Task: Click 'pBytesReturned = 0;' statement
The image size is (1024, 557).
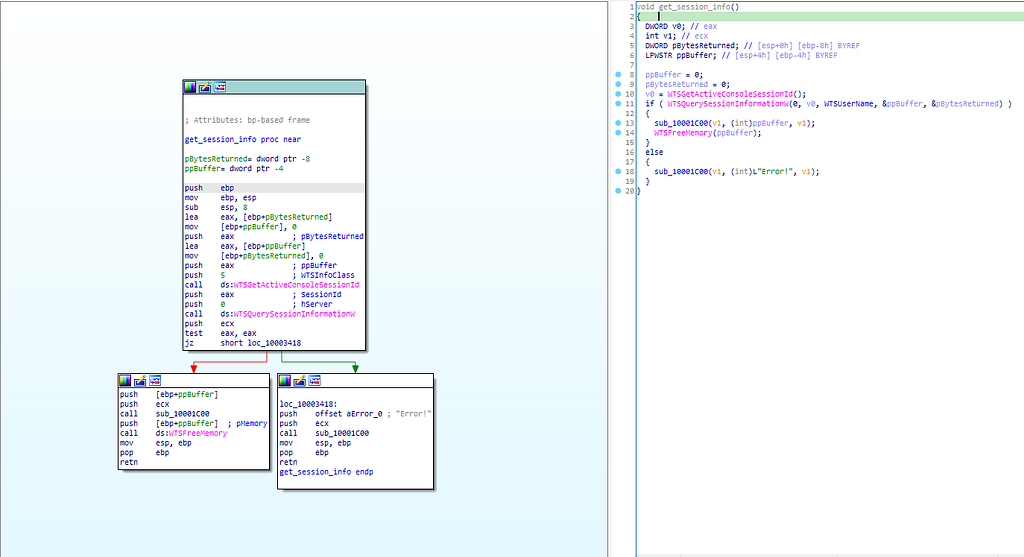Action: (x=688, y=84)
